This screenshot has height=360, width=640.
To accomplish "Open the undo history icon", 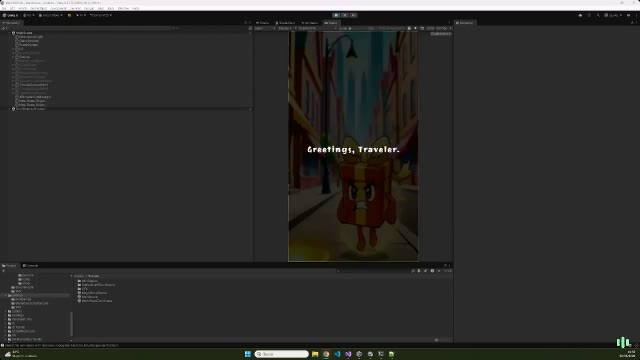I will point(589,15).
